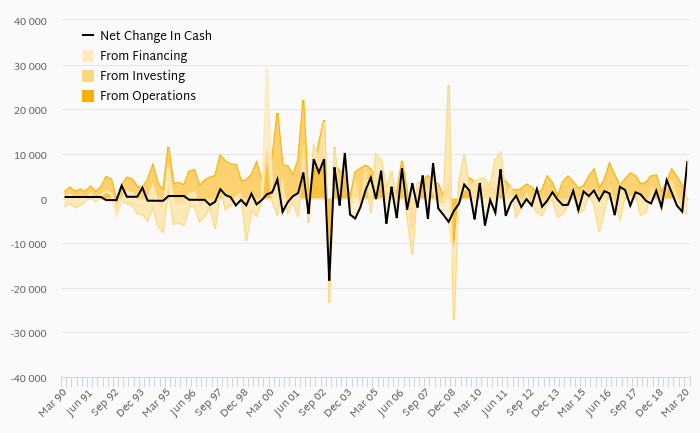Toggle the Net Change In Cash series label
The height and width of the screenshot is (433, 700).
tap(155, 36)
